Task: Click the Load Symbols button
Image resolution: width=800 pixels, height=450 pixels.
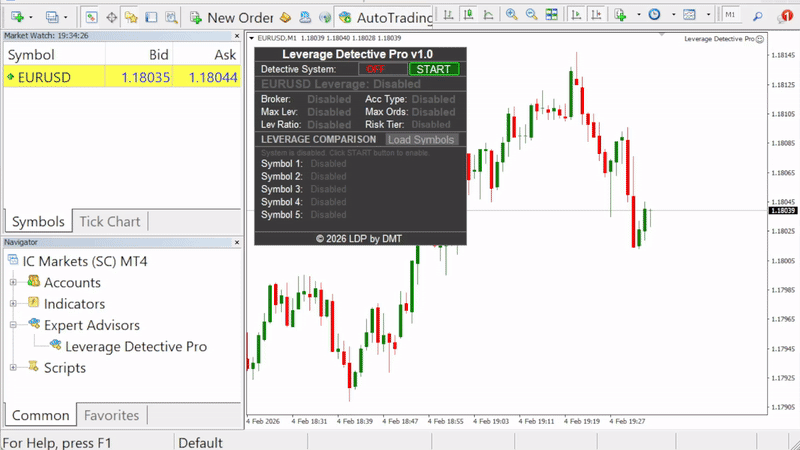Action: tap(421, 139)
